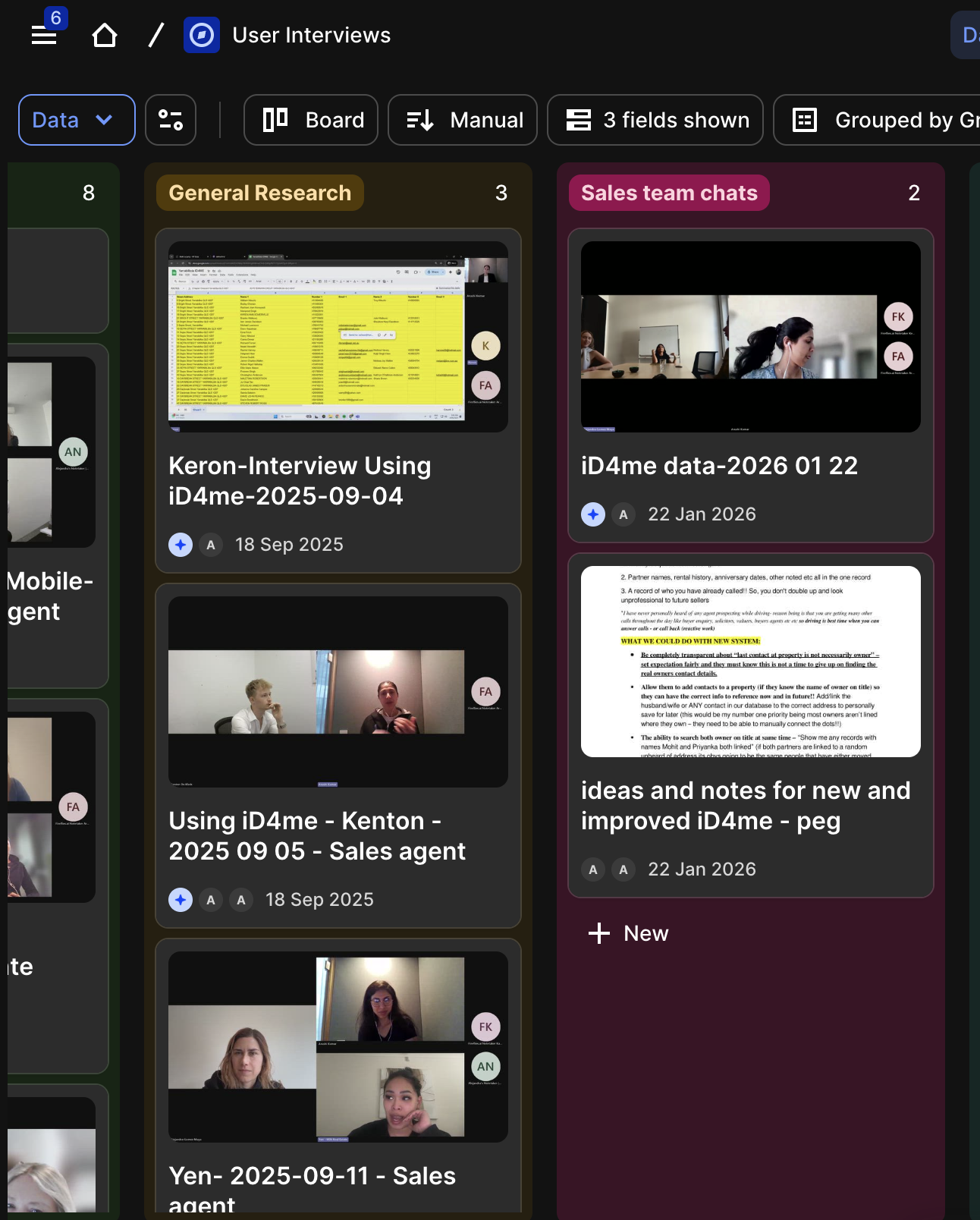Open iD4me data-2026 01 22 card title
Viewport: 980px width, 1220px height.
click(x=719, y=466)
